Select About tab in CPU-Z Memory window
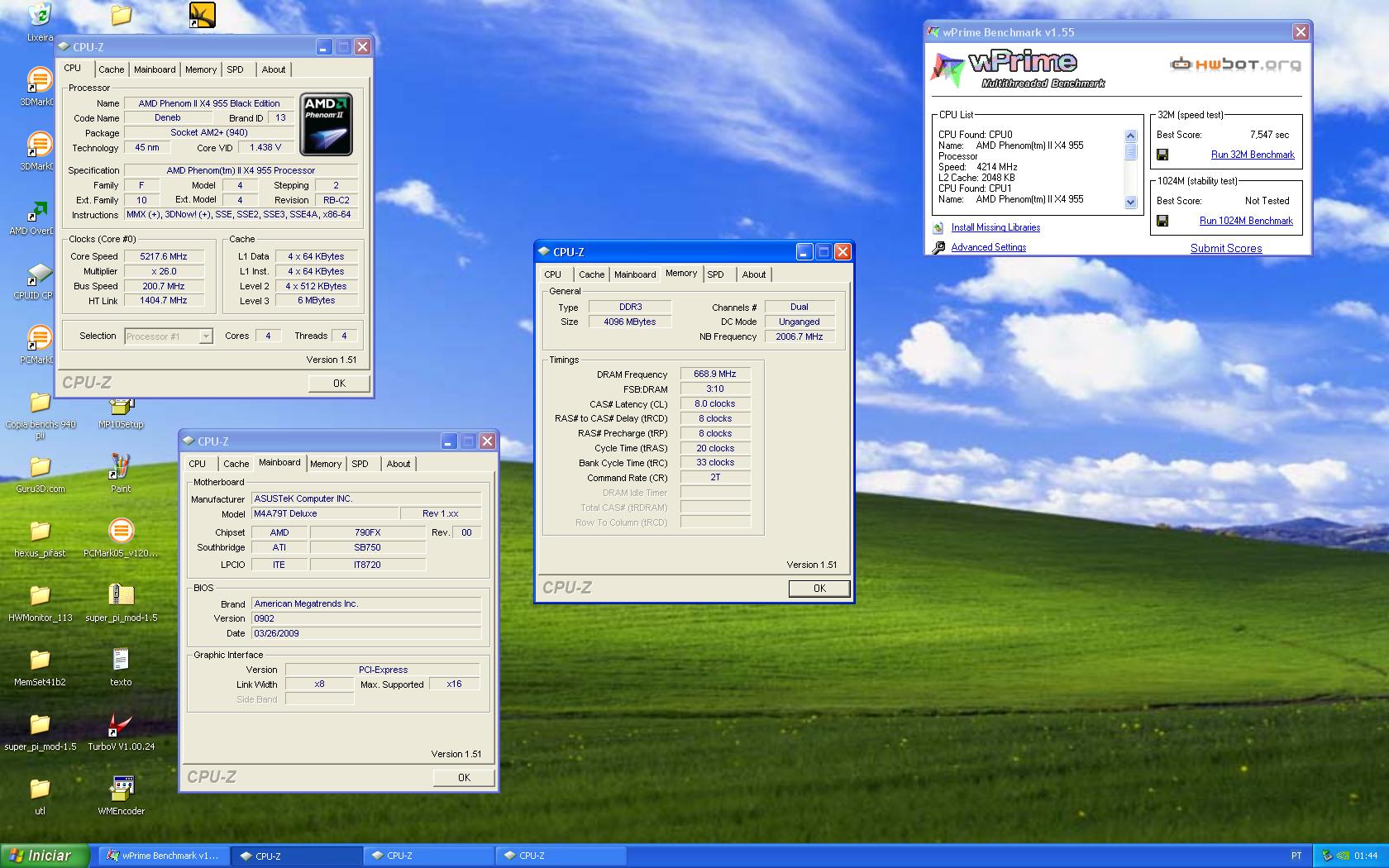 [753, 274]
